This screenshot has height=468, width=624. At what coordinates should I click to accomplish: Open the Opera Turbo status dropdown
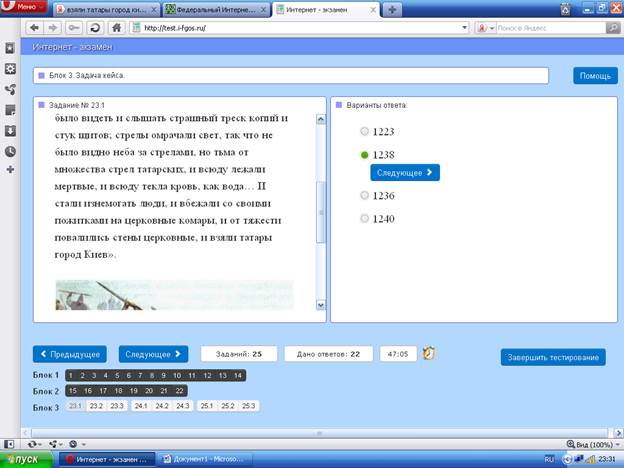tap(76, 444)
